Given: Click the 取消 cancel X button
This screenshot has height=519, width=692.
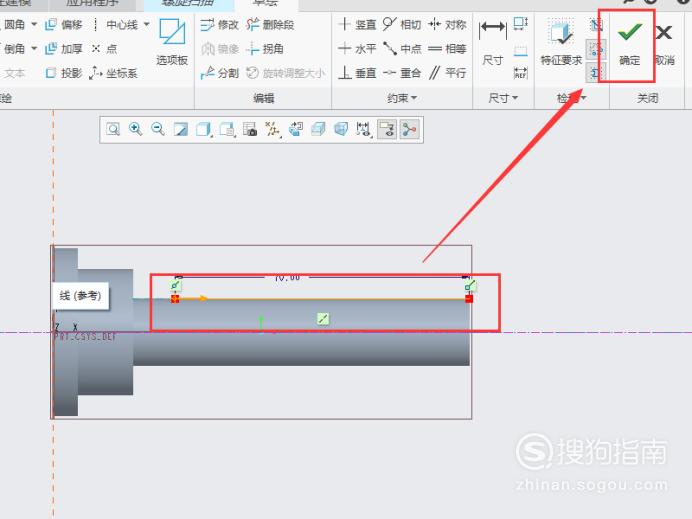Looking at the screenshot, I should 664,44.
